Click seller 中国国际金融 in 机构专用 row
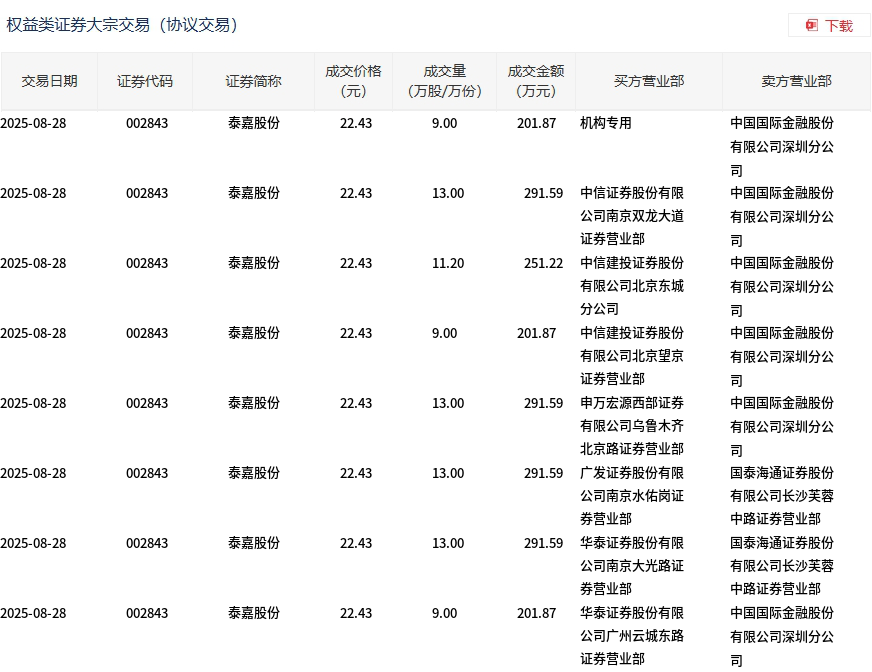 point(782,146)
